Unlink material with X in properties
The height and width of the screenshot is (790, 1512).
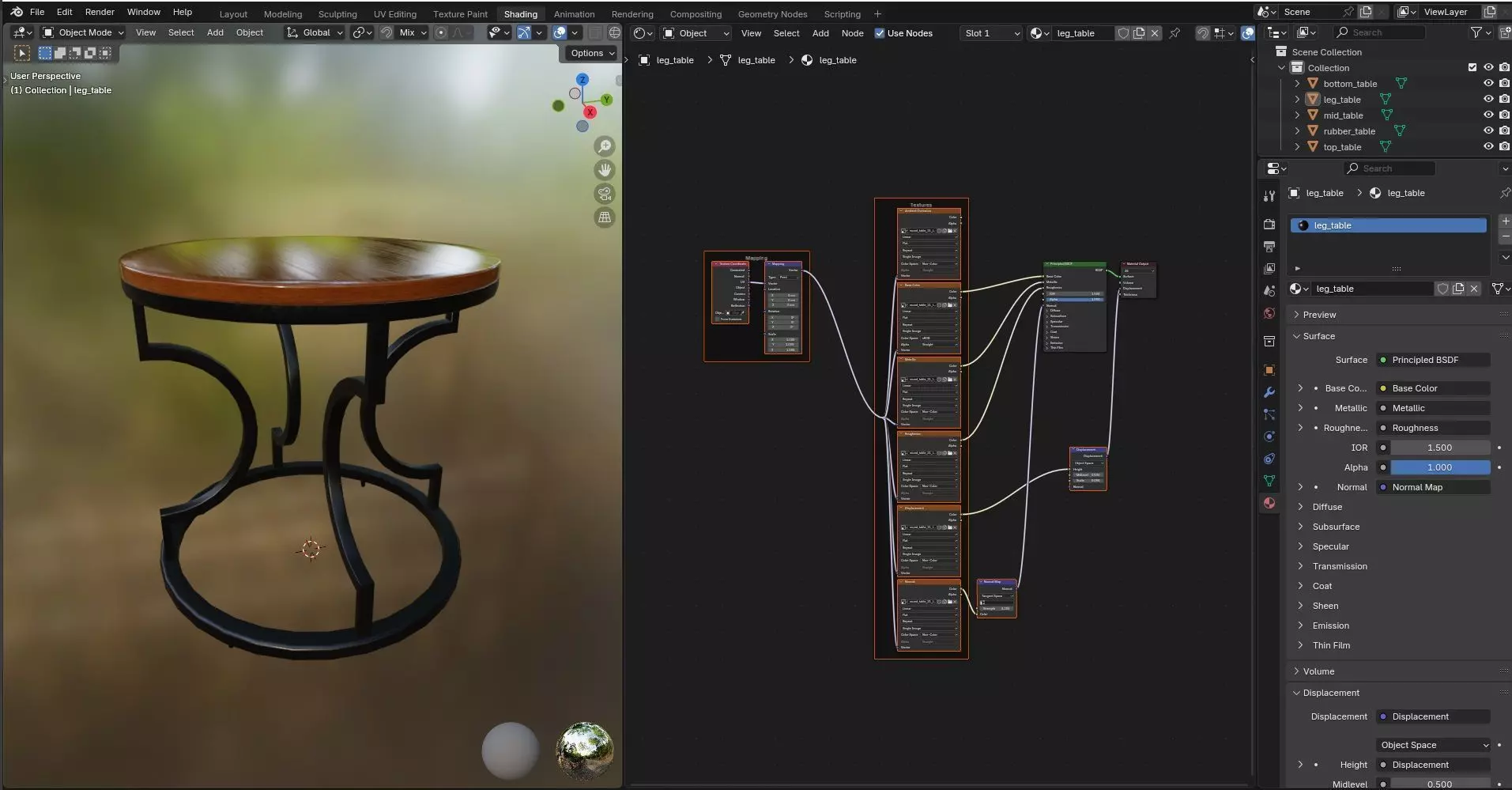click(x=1474, y=289)
